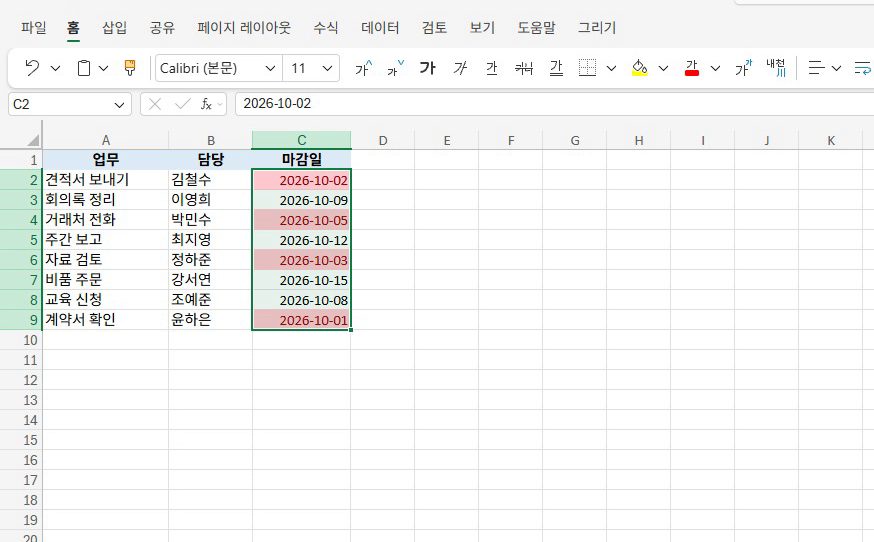Toggle strikethrough formatting

click(524, 68)
